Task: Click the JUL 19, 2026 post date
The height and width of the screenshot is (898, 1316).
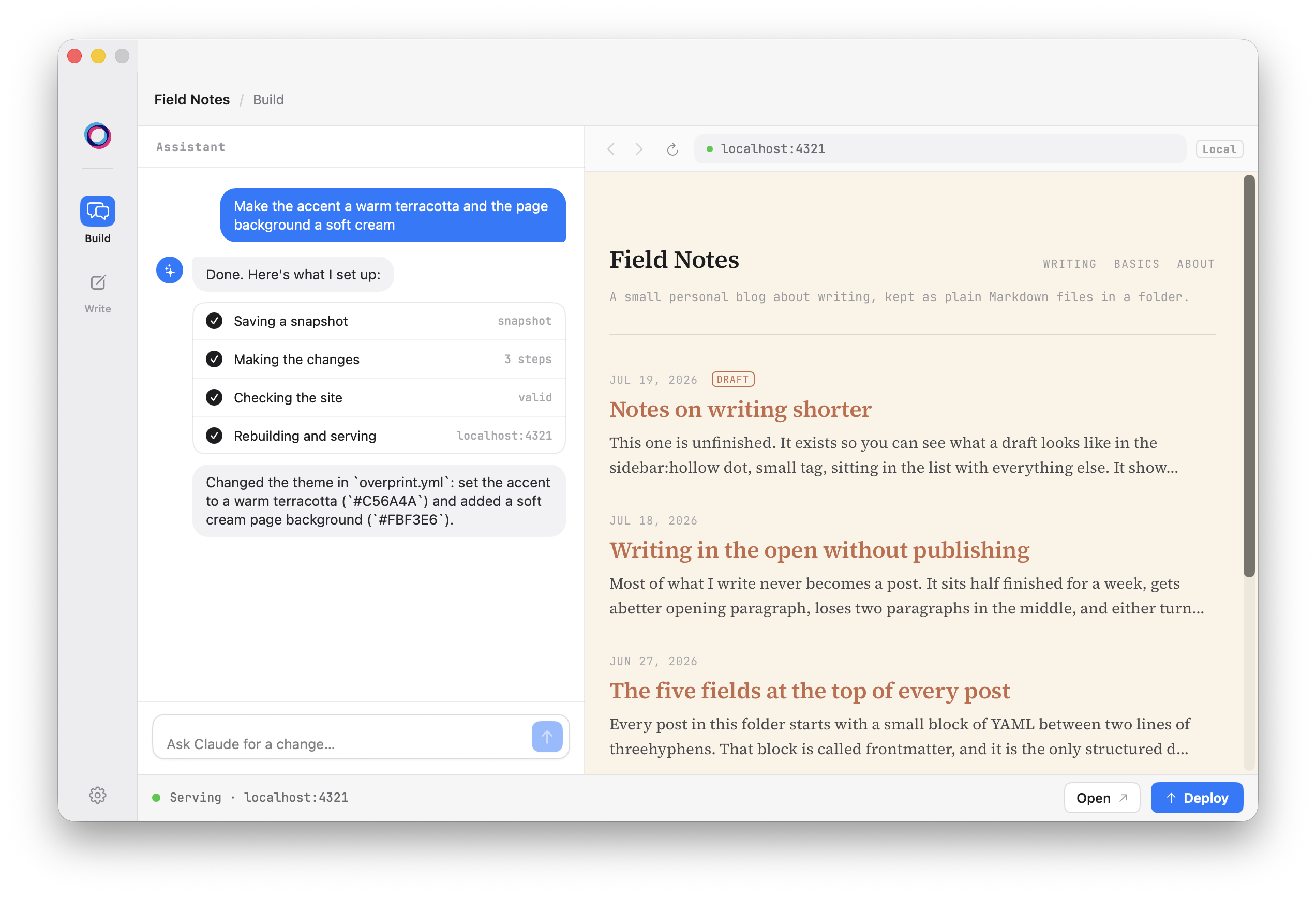Action: coord(653,380)
